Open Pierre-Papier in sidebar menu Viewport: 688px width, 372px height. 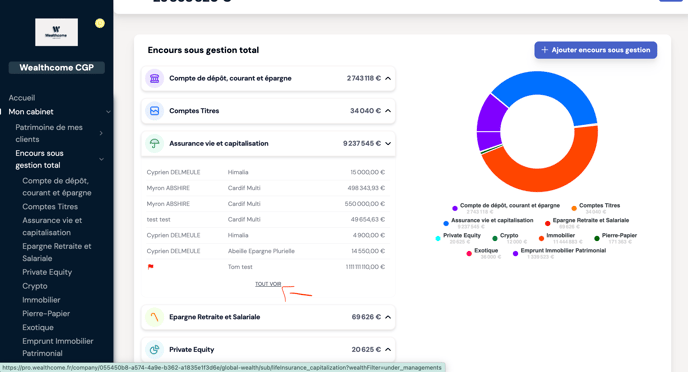[46, 314]
